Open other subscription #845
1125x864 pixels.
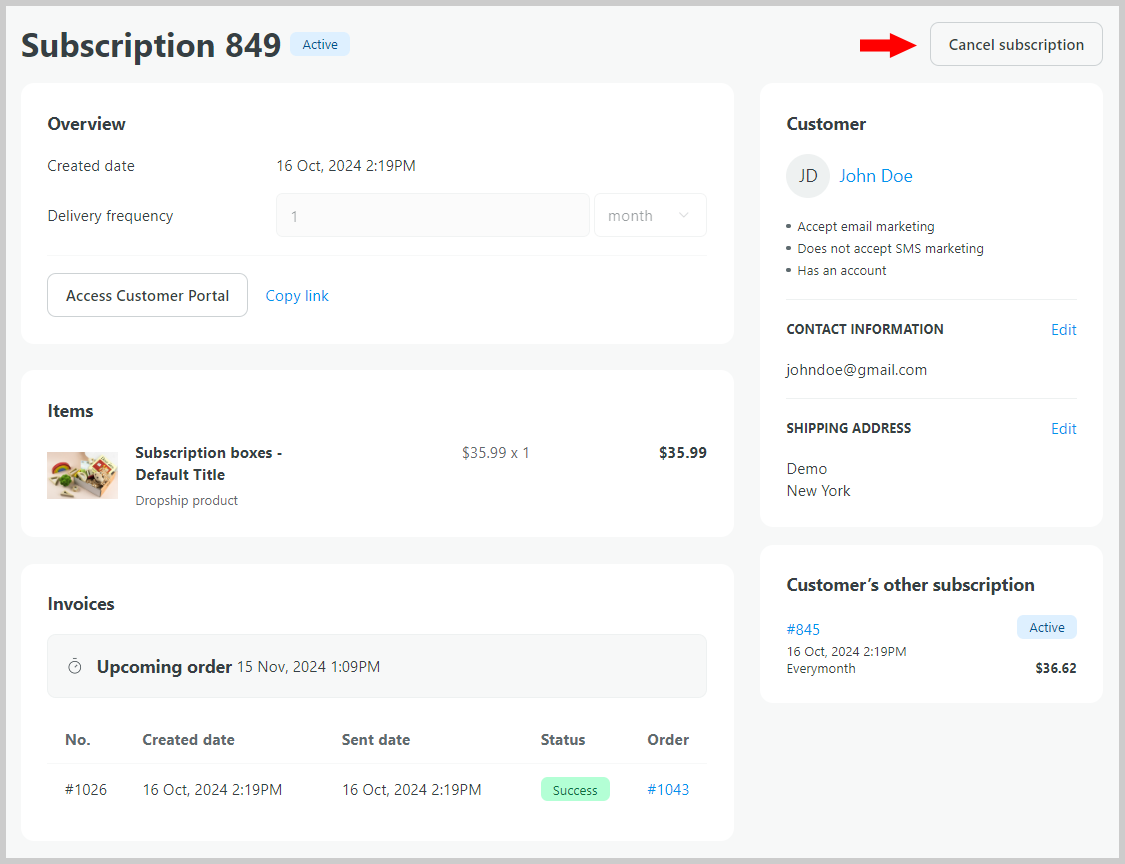click(x=803, y=629)
